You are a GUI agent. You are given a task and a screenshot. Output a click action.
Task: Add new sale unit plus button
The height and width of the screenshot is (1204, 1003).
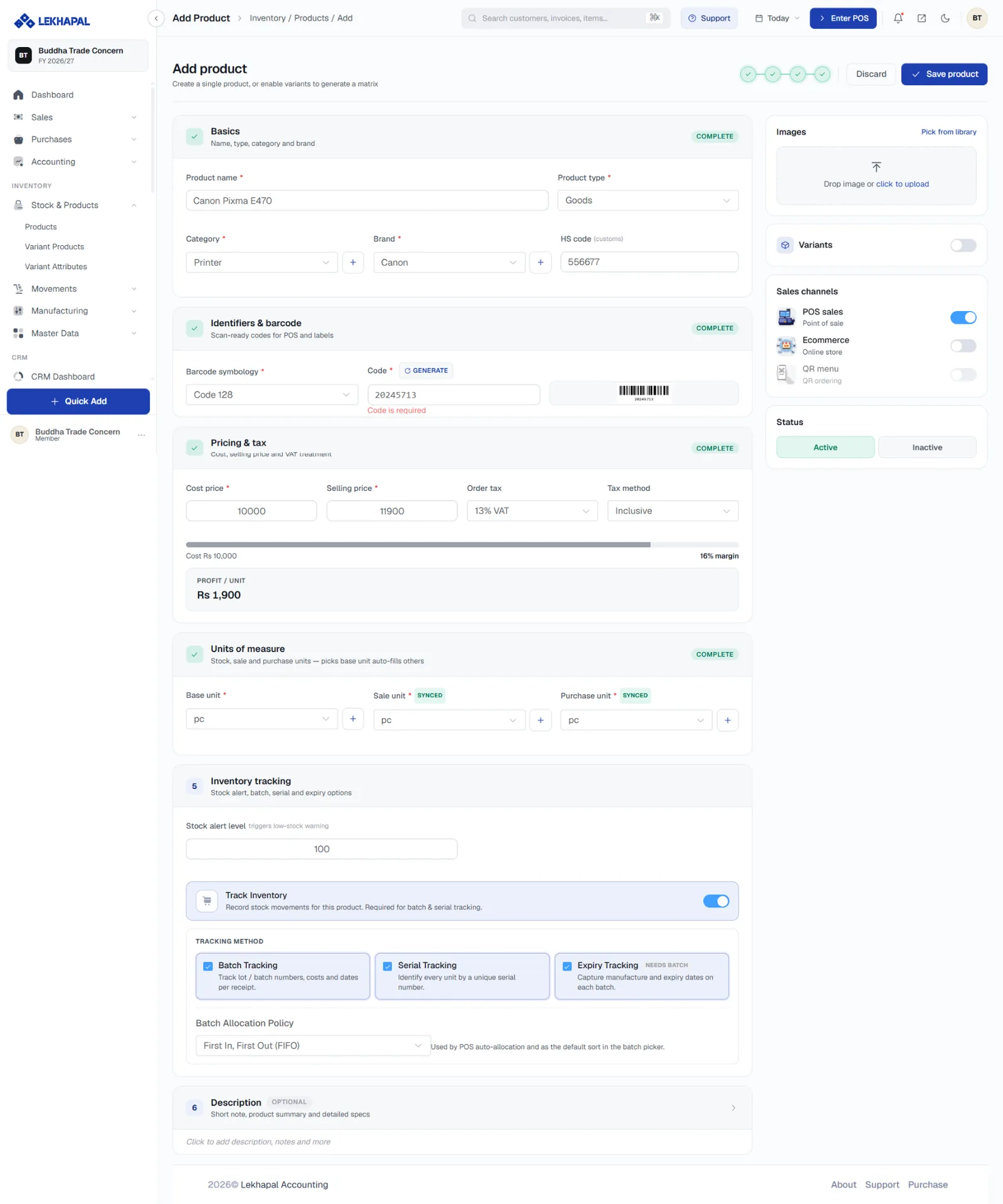[540, 720]
